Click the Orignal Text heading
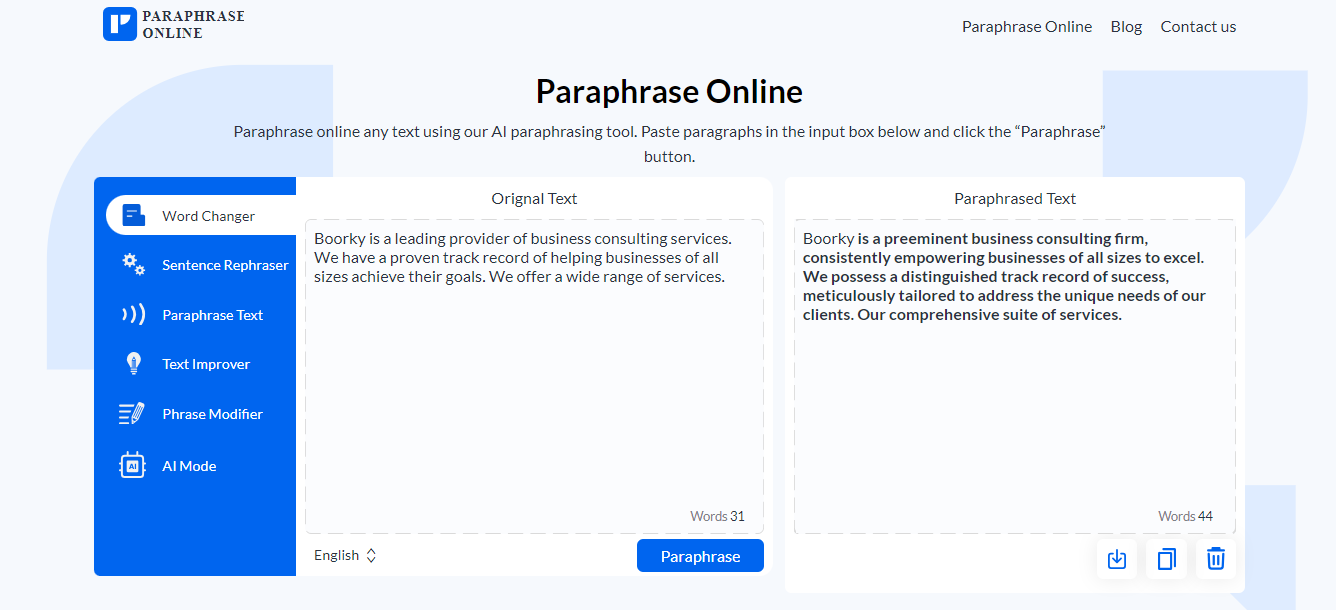Viewport: 1336px width, 610px height. [x=534, y=198]
